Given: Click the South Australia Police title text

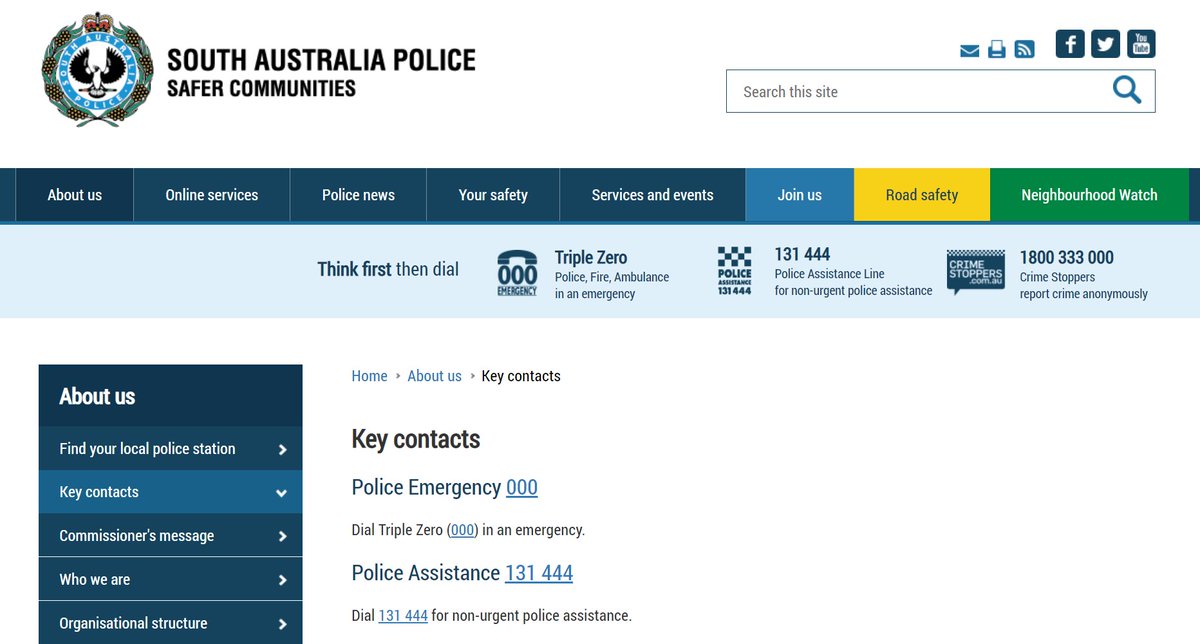Looking at the screenshot, I should [321, 60].
